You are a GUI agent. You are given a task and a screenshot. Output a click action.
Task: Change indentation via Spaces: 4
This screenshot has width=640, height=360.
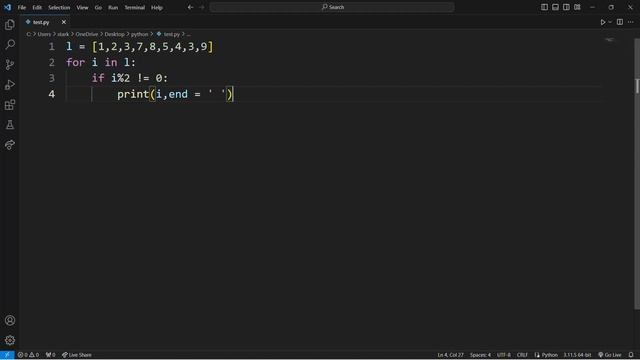480,355
